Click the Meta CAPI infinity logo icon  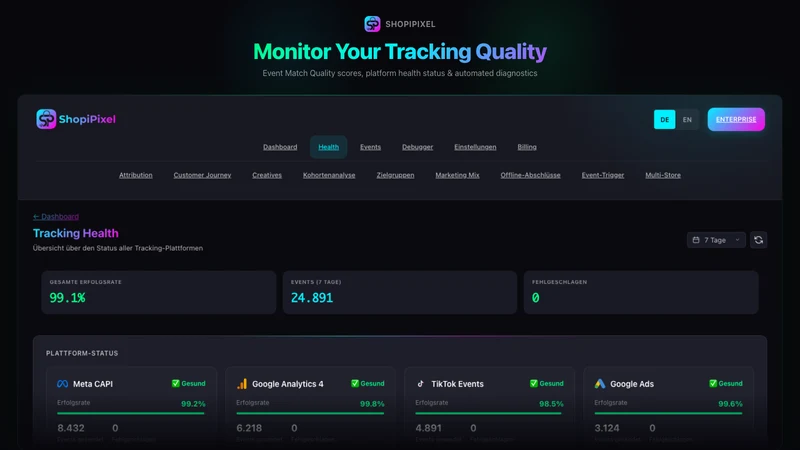pos(62,384)
